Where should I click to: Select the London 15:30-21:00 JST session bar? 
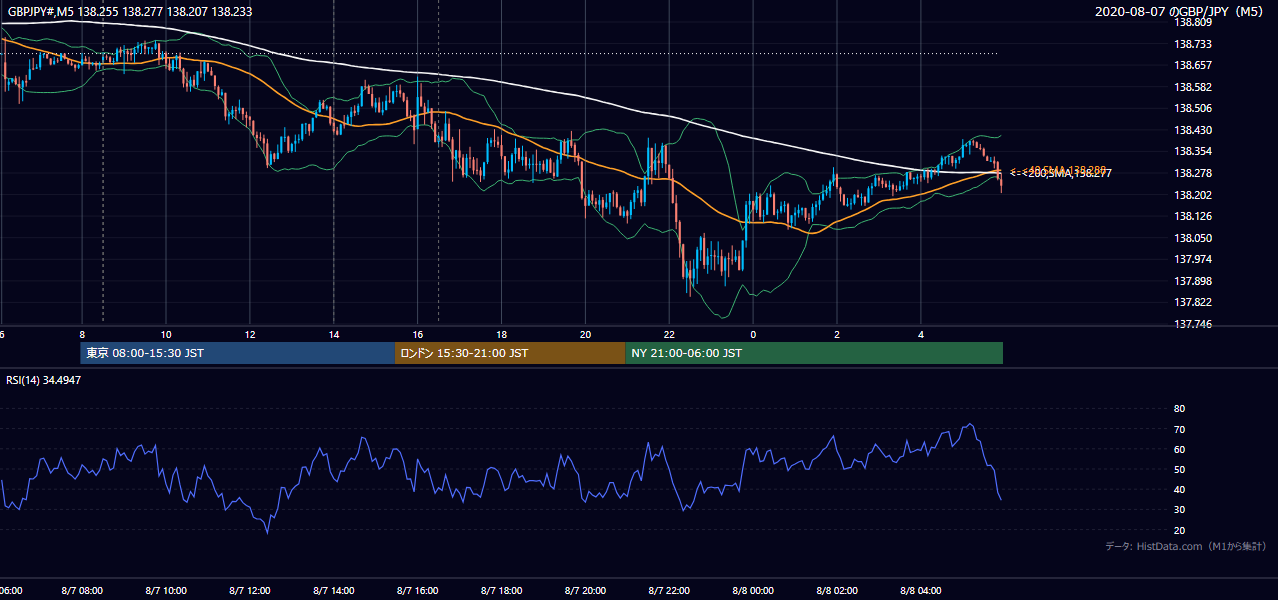[x=510, y=353]
